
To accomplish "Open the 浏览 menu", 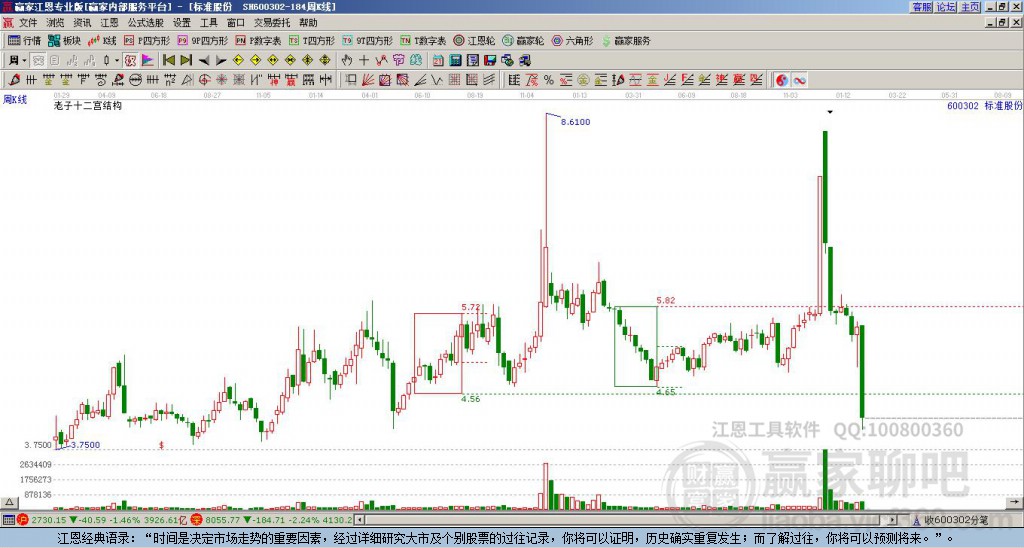I will (x=55, y=23).
